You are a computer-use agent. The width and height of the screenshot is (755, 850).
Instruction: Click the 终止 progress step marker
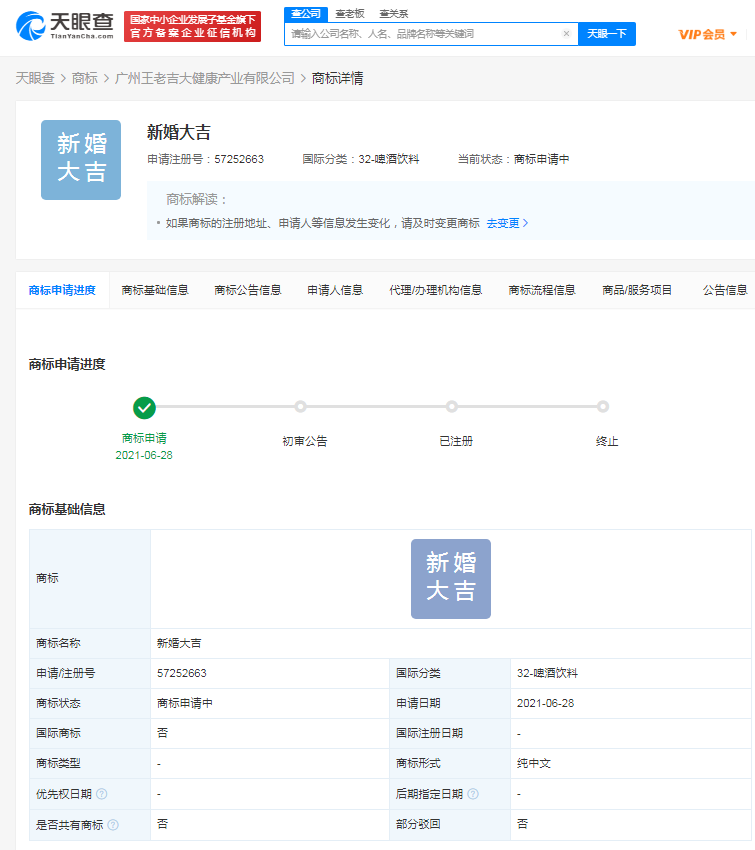pyautogui.click(x=603, y=407)
